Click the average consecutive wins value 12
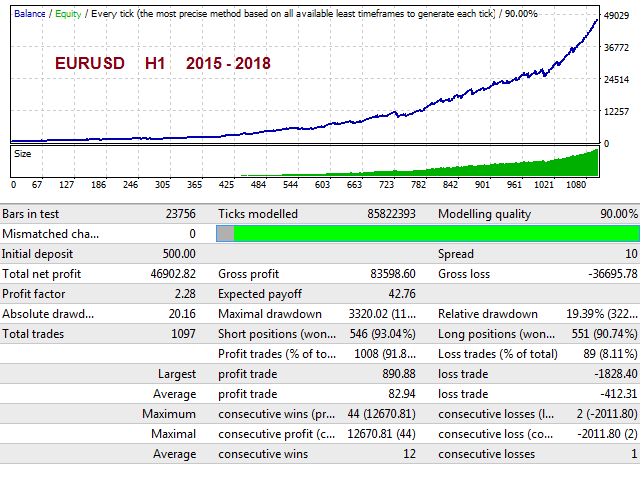Screen dimensions: 640x480 409,454
